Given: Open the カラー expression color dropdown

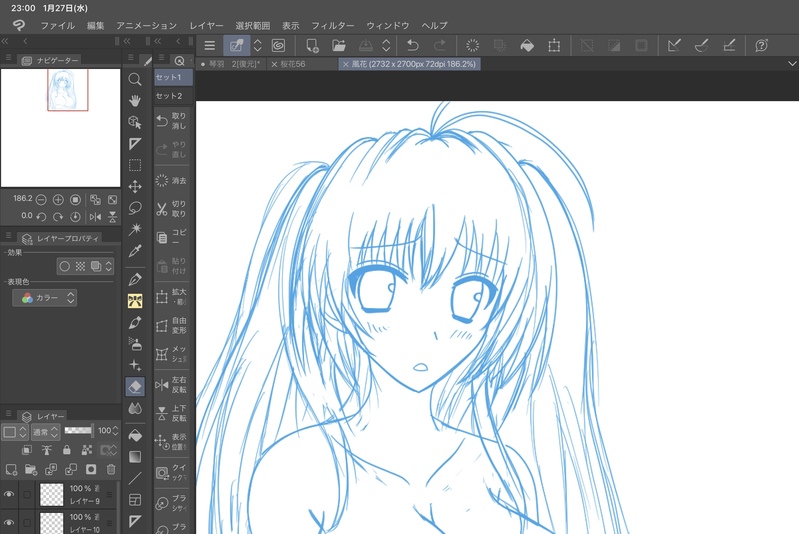Looking at the screenshot, I should pyautogui.click(x=44, y=298).
